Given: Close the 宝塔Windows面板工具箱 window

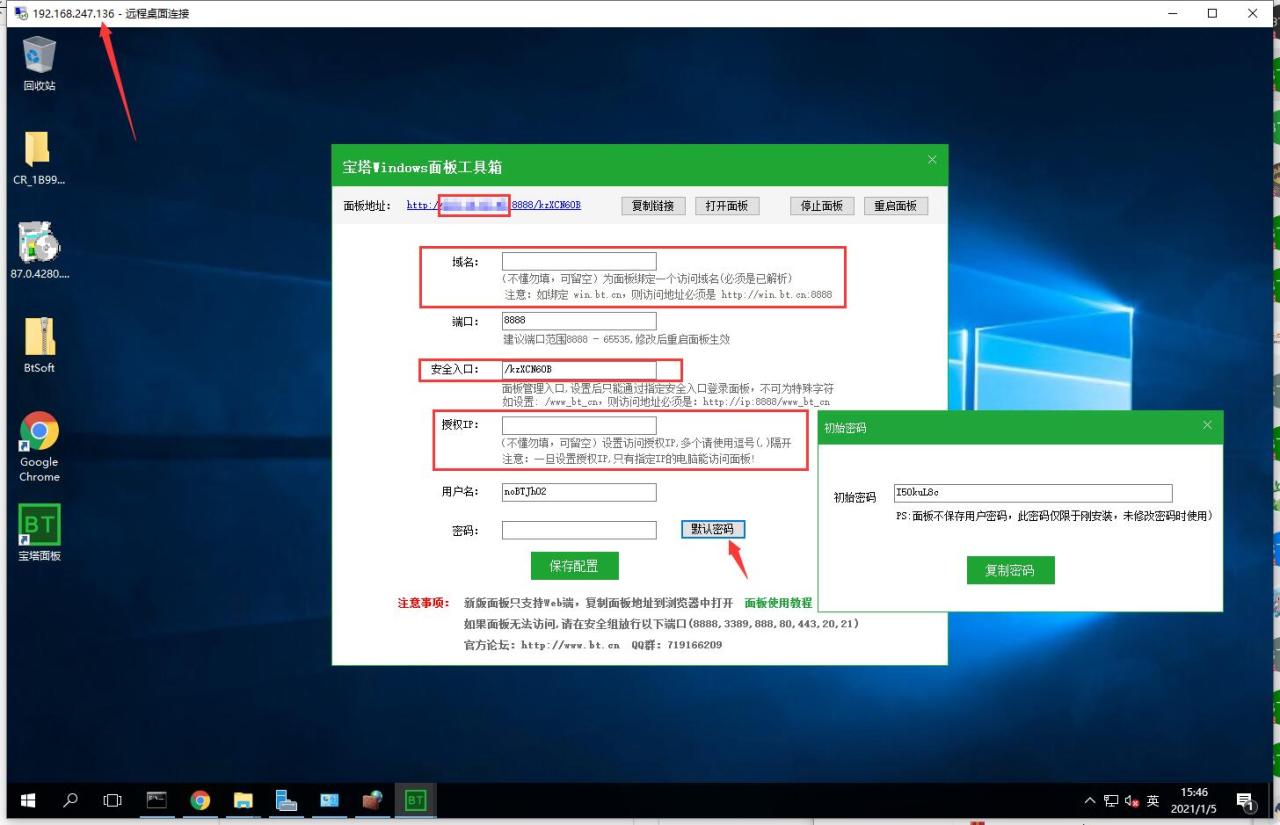Looking at the screenshot, I should tap(932, 160).
